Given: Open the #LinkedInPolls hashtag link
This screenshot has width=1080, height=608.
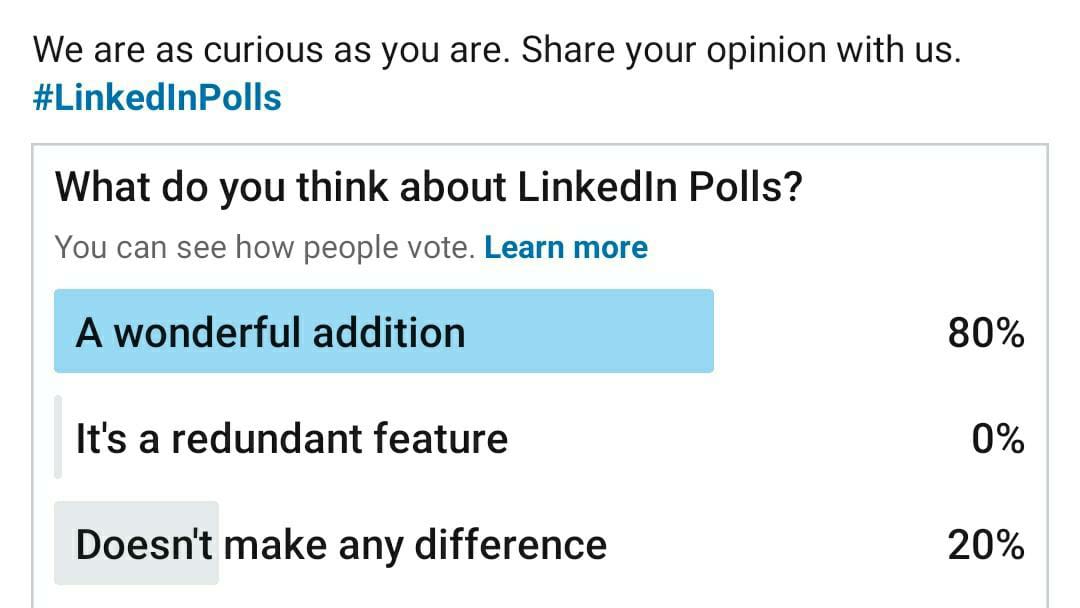Looking at the screenshot, I should click(x=155, y=97).
